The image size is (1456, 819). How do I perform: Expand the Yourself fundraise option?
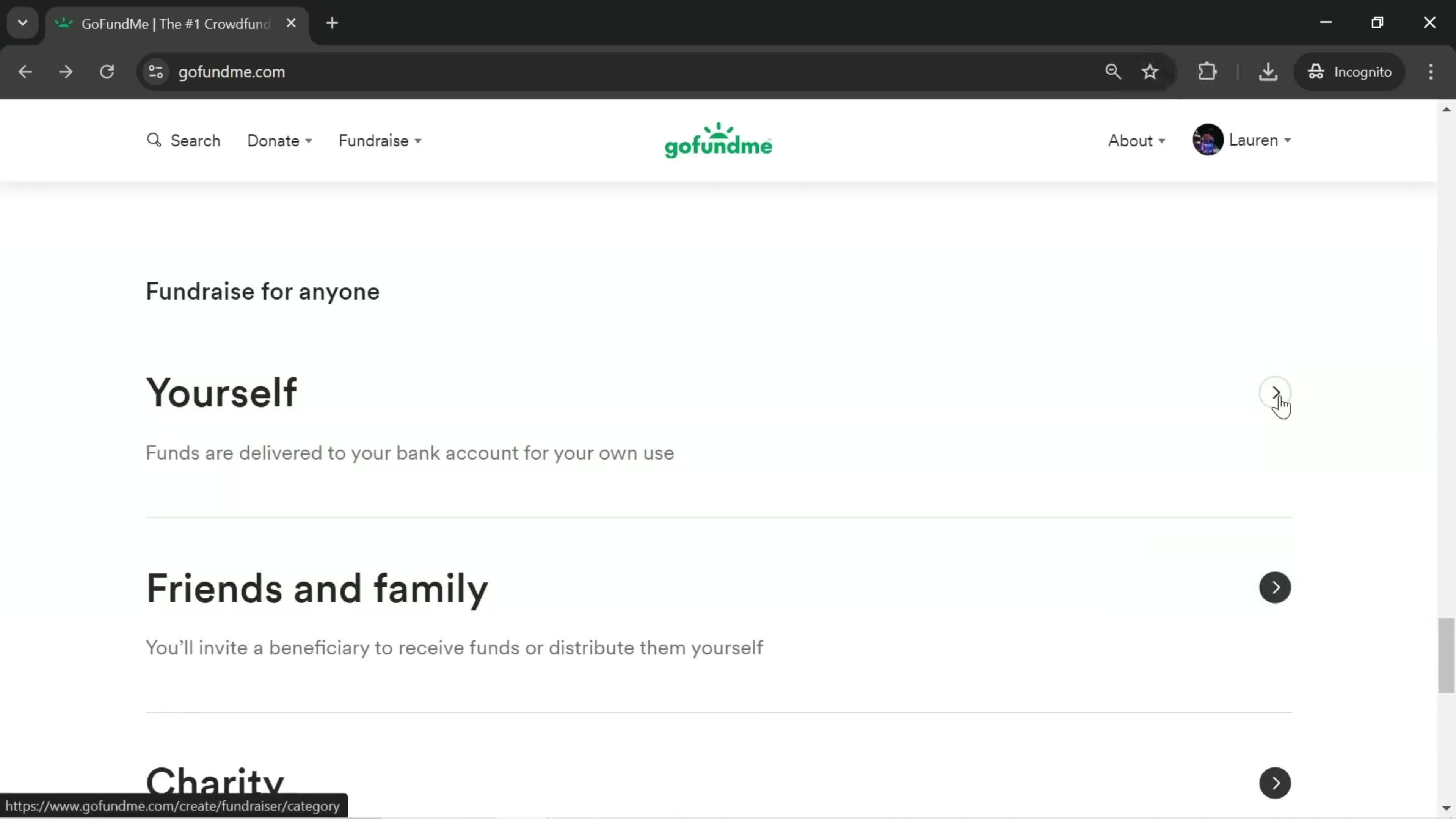[1275, 392]
